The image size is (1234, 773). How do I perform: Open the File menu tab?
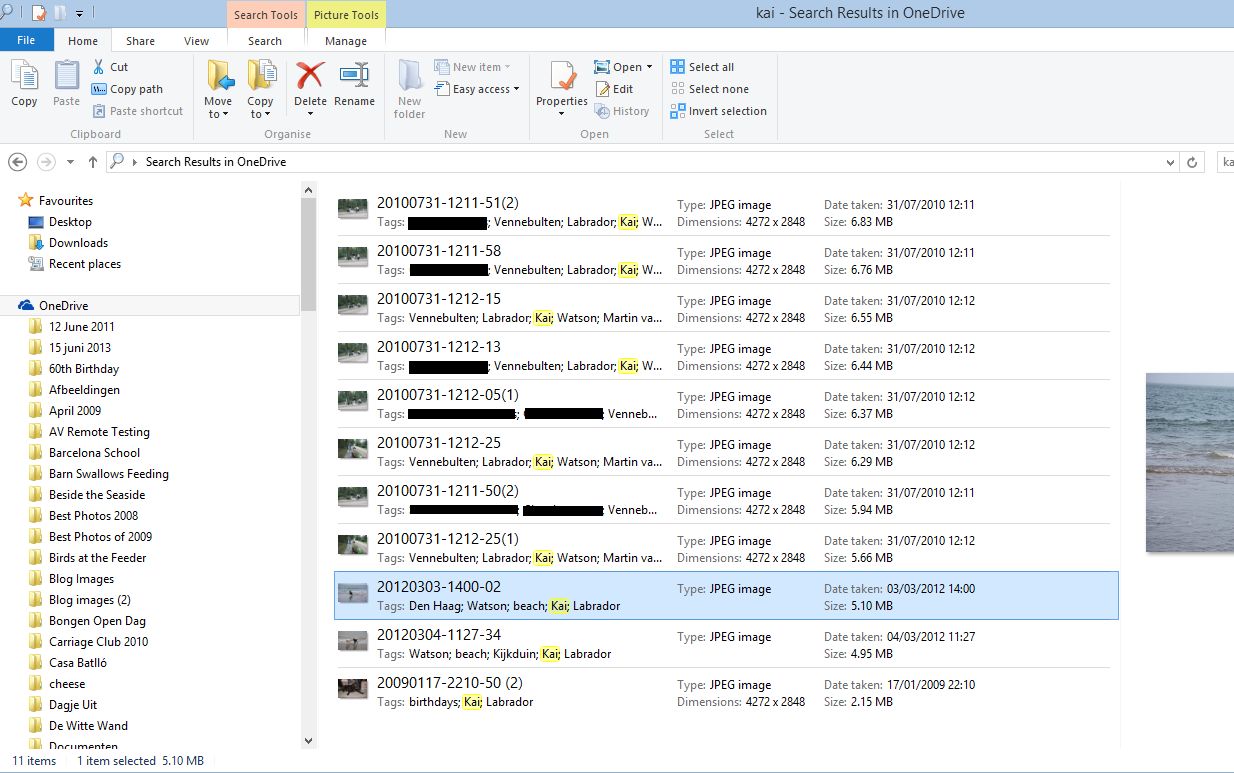[27, 40]
